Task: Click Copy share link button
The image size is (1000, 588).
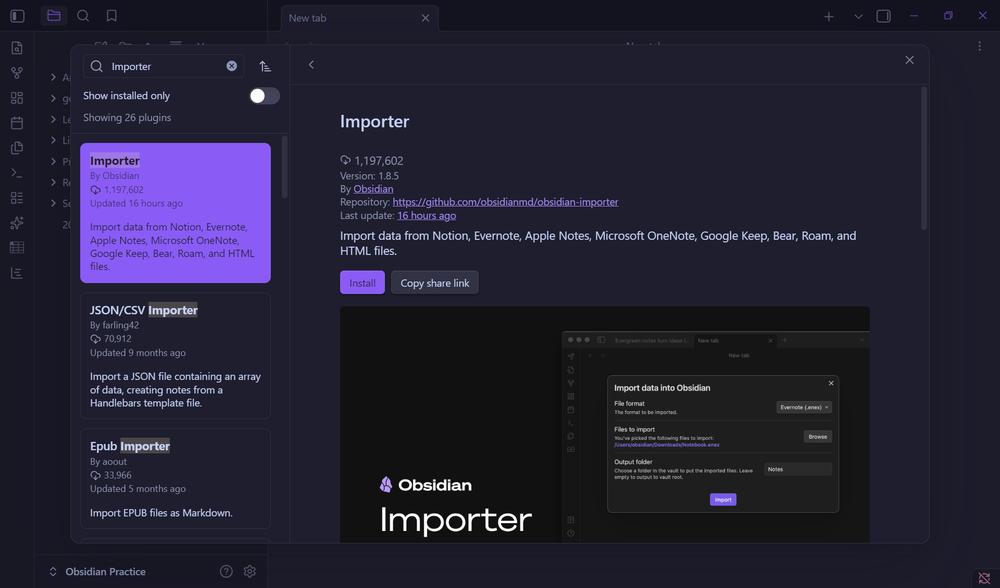Action: pyautogui.click(x=435, y=283)
